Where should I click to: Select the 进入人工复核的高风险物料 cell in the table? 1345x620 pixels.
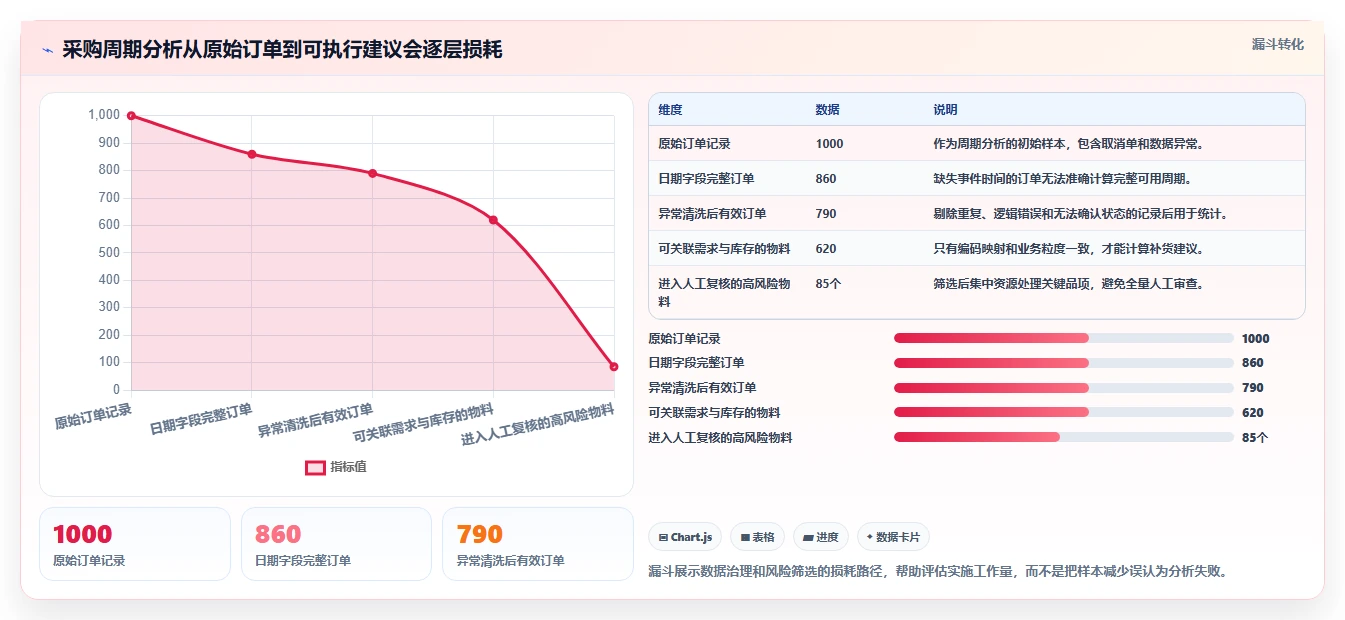coord(727,292)
